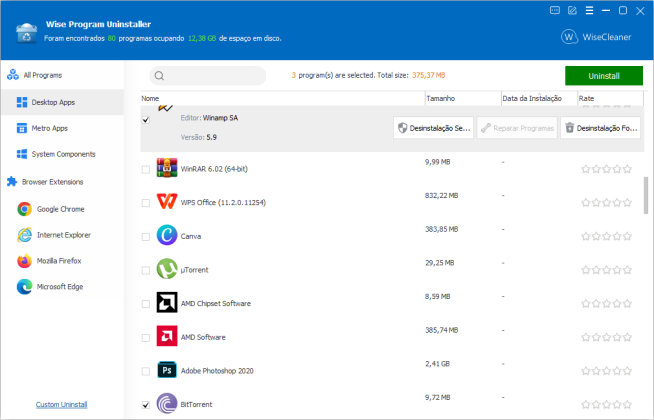654x420 pixels.
Task: Click the Desktop Apps tiles icon
Action: coord(22,102)
